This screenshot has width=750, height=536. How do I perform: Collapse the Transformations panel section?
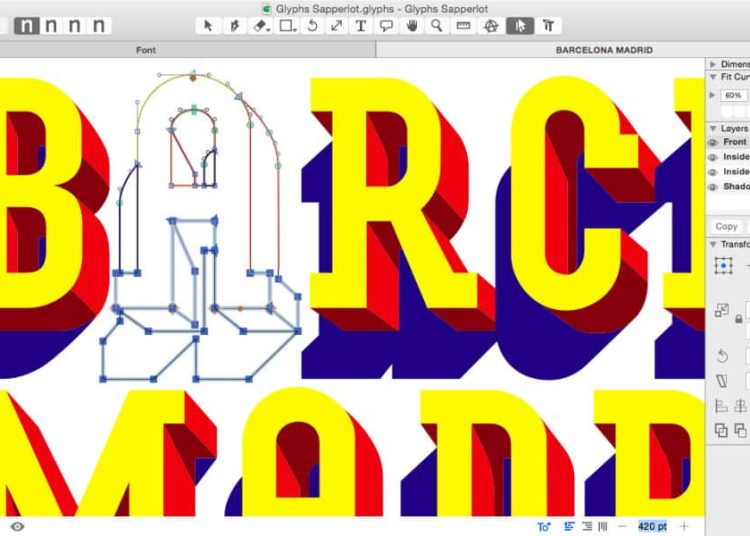click(x=712, y=244)
